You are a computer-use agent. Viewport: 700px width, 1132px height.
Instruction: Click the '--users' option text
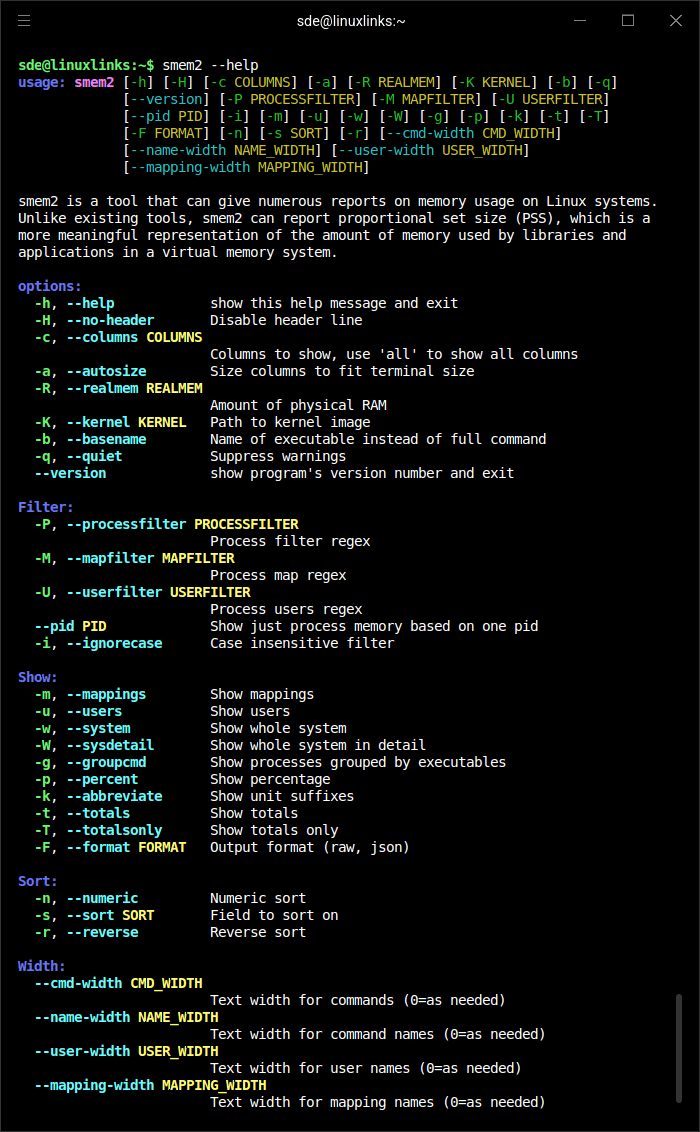94,711
